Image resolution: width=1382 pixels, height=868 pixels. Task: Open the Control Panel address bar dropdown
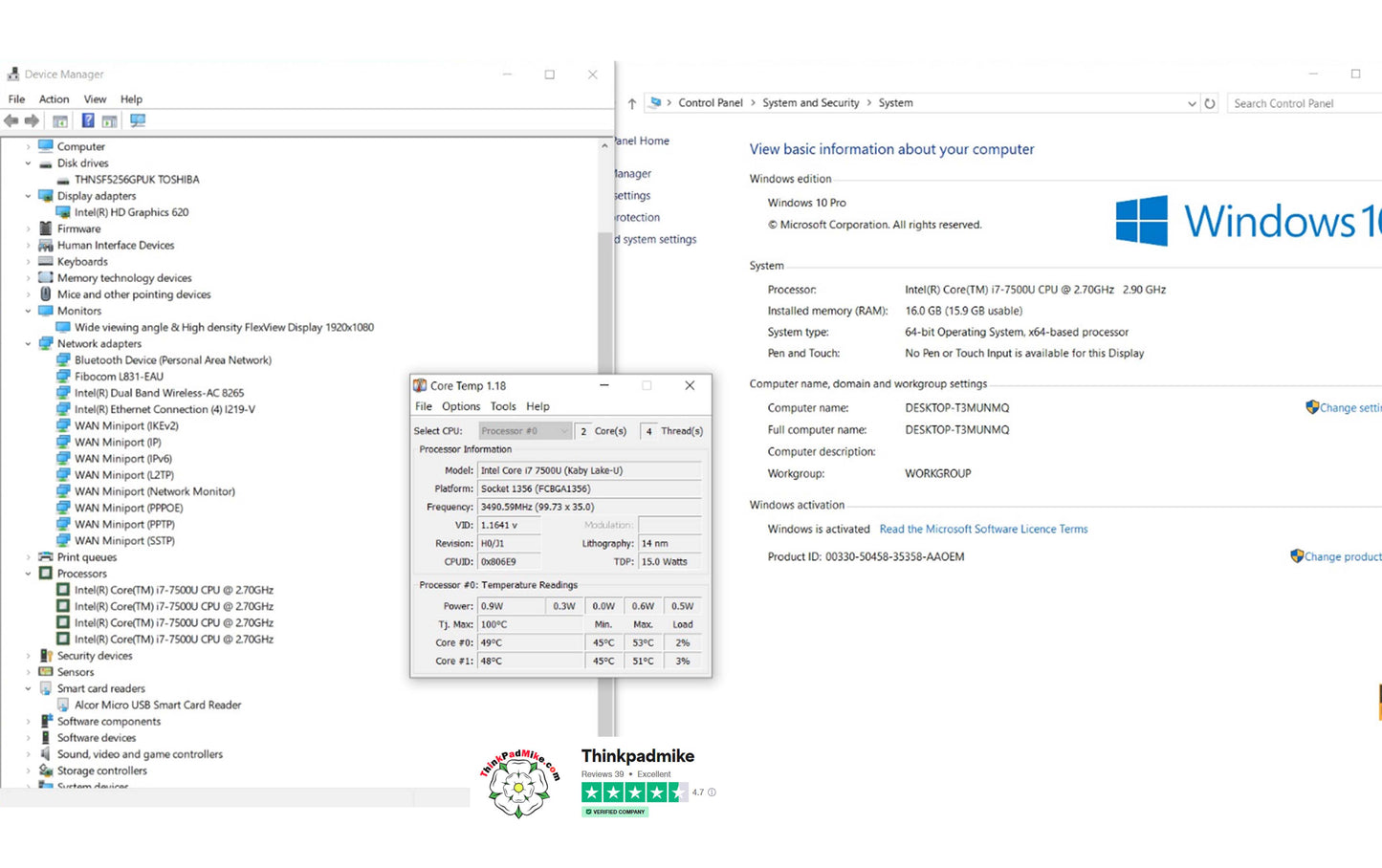coord(1191,103)
